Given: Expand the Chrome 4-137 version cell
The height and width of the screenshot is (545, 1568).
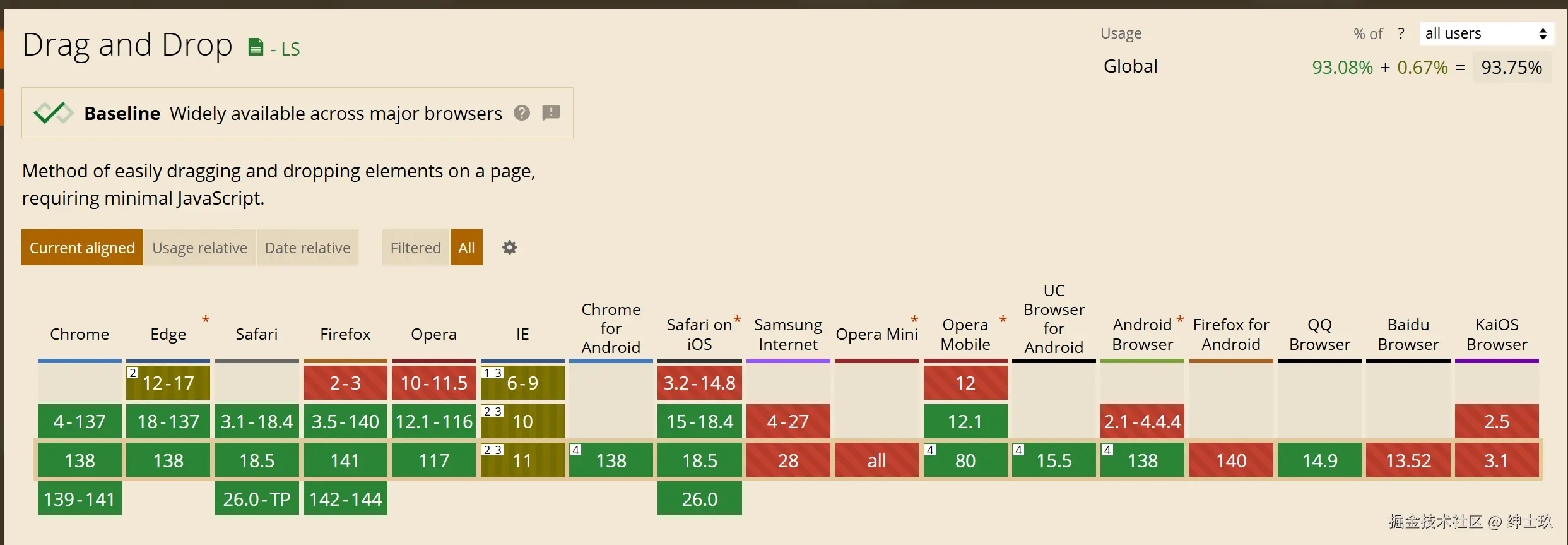Looking at the screenshot, I should point(80,421).
